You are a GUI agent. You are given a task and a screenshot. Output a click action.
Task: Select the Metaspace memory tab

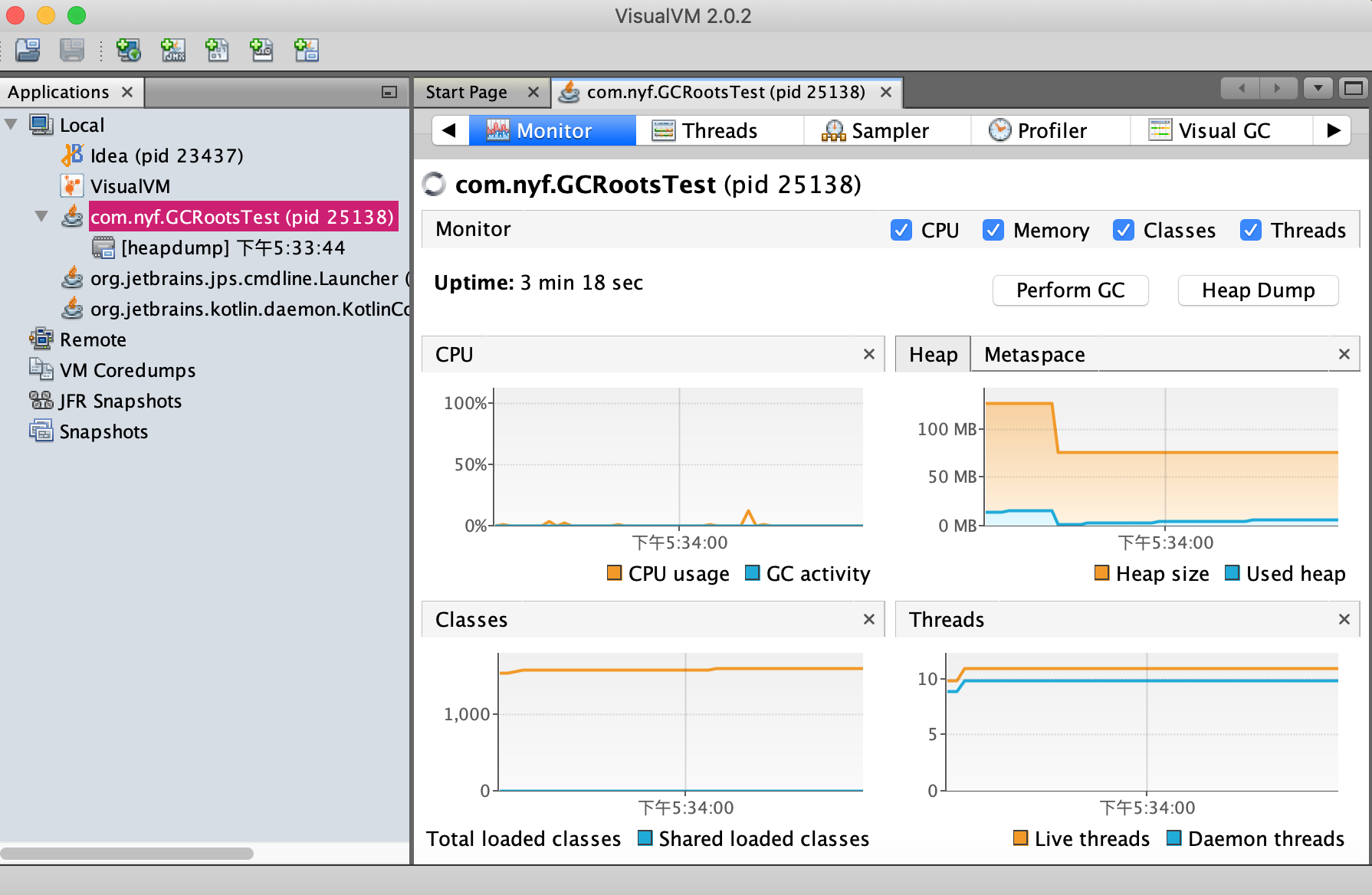[x=1035, y=355]
